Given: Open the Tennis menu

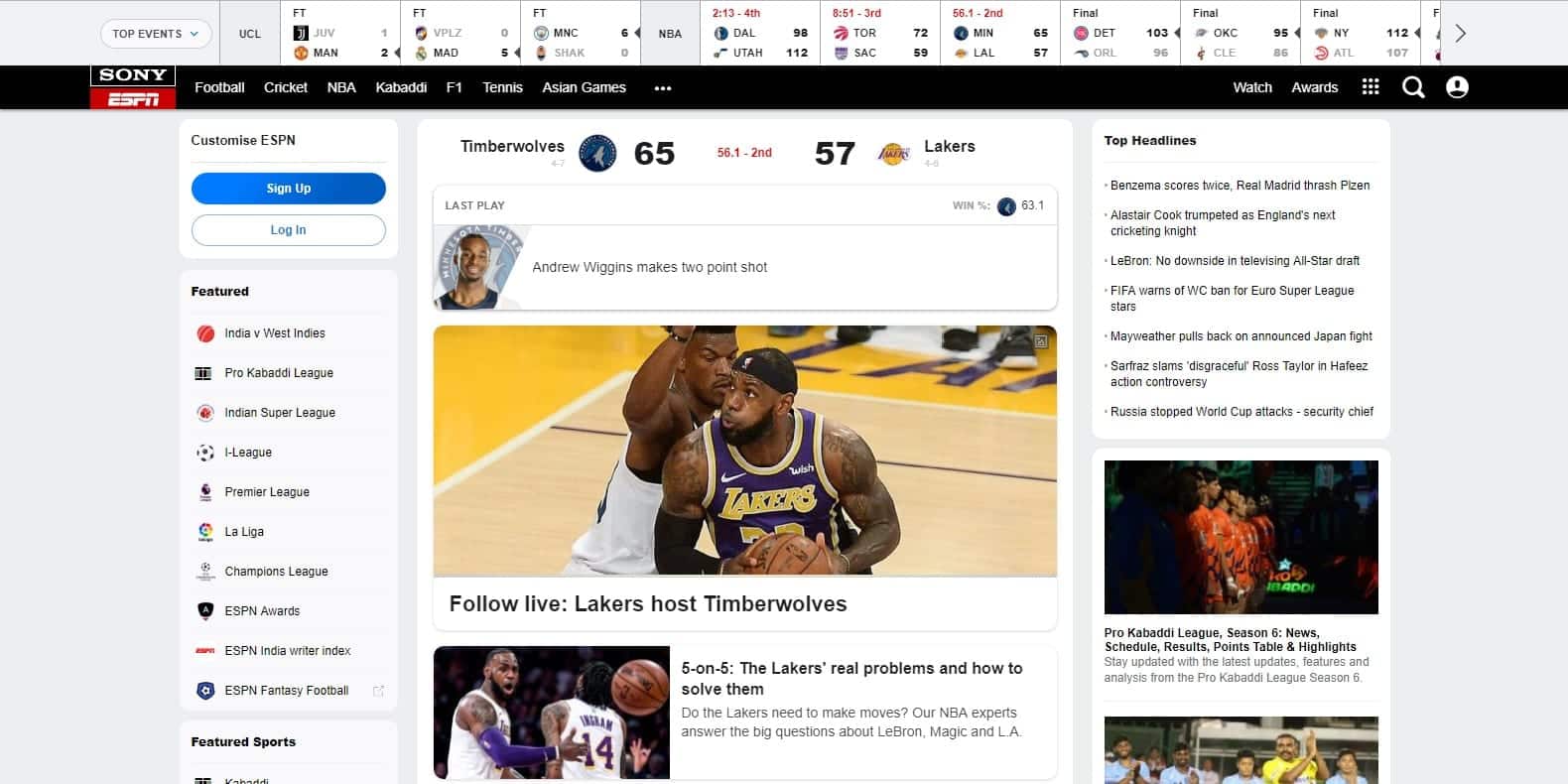Looking at the screenshot, I should [x=502, y=87].
